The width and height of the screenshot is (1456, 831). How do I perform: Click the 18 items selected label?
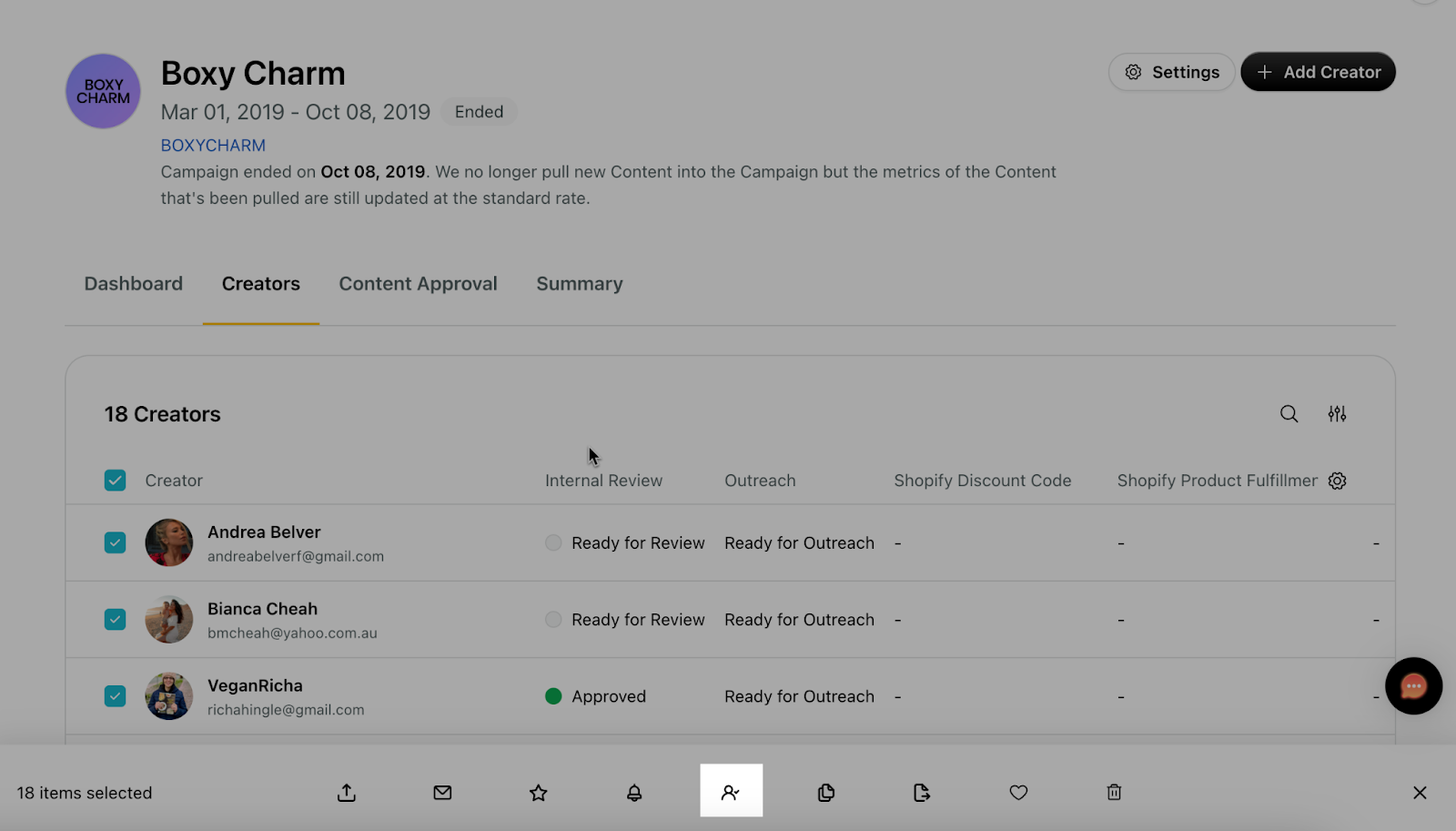tap(84, 793)
